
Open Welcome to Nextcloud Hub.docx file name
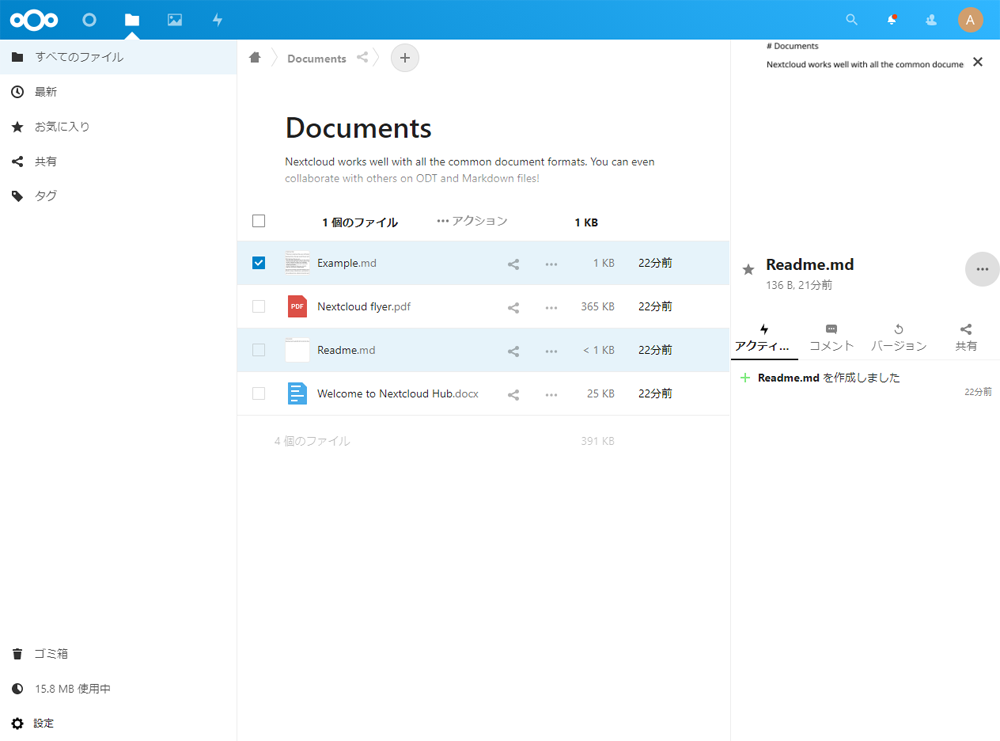pos(398,393)
